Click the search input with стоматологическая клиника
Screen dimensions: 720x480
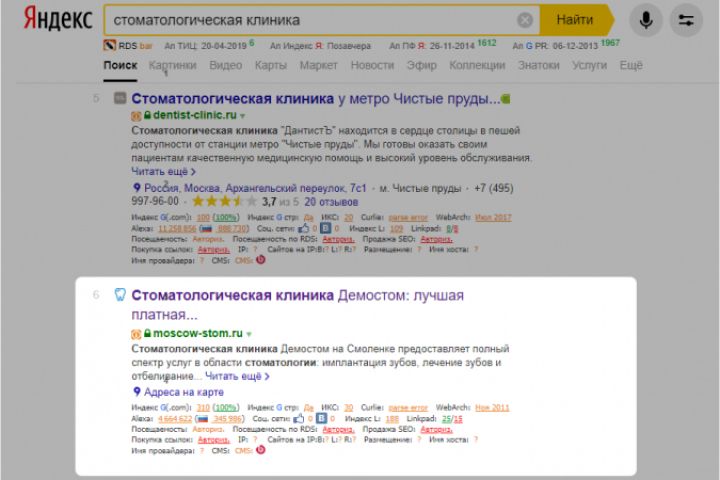(308, 20)
